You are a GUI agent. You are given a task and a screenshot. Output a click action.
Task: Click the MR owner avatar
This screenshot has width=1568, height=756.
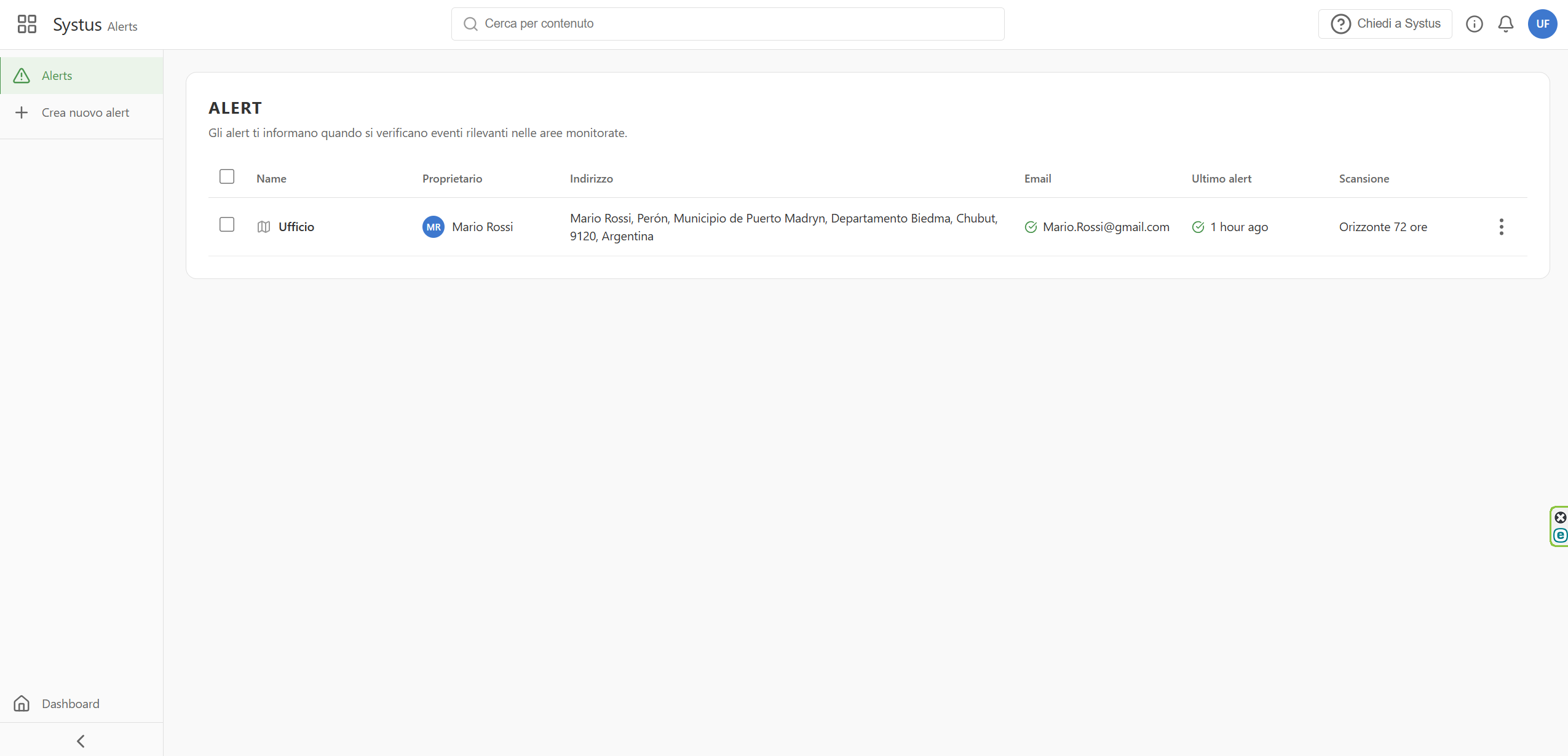coord(433,227)
